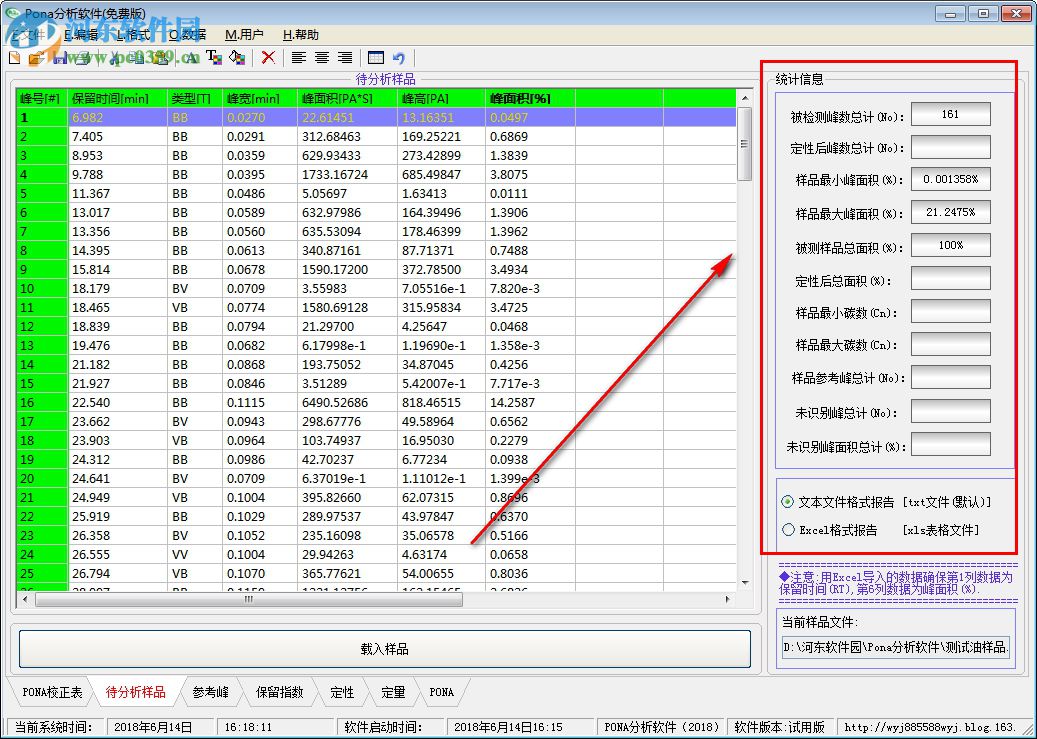Center-align text using the toolbar icon

(x=322, y=58)
